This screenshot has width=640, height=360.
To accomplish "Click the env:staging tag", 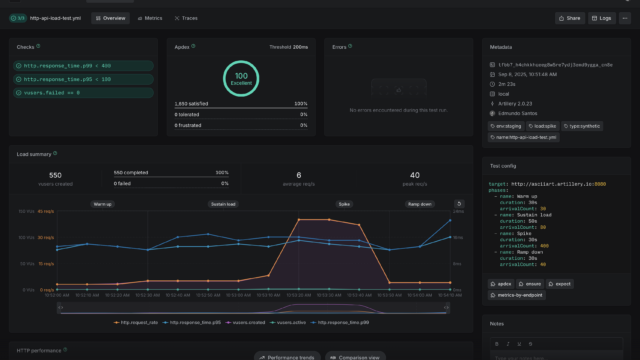I will point(506,126).
